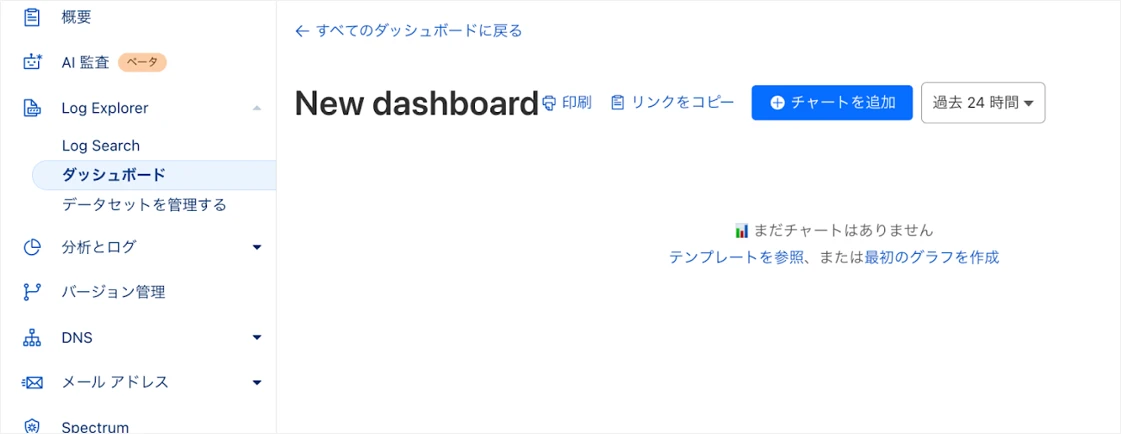Open Log Search in the sidebar
The image size is (1121, 434).
101,146
